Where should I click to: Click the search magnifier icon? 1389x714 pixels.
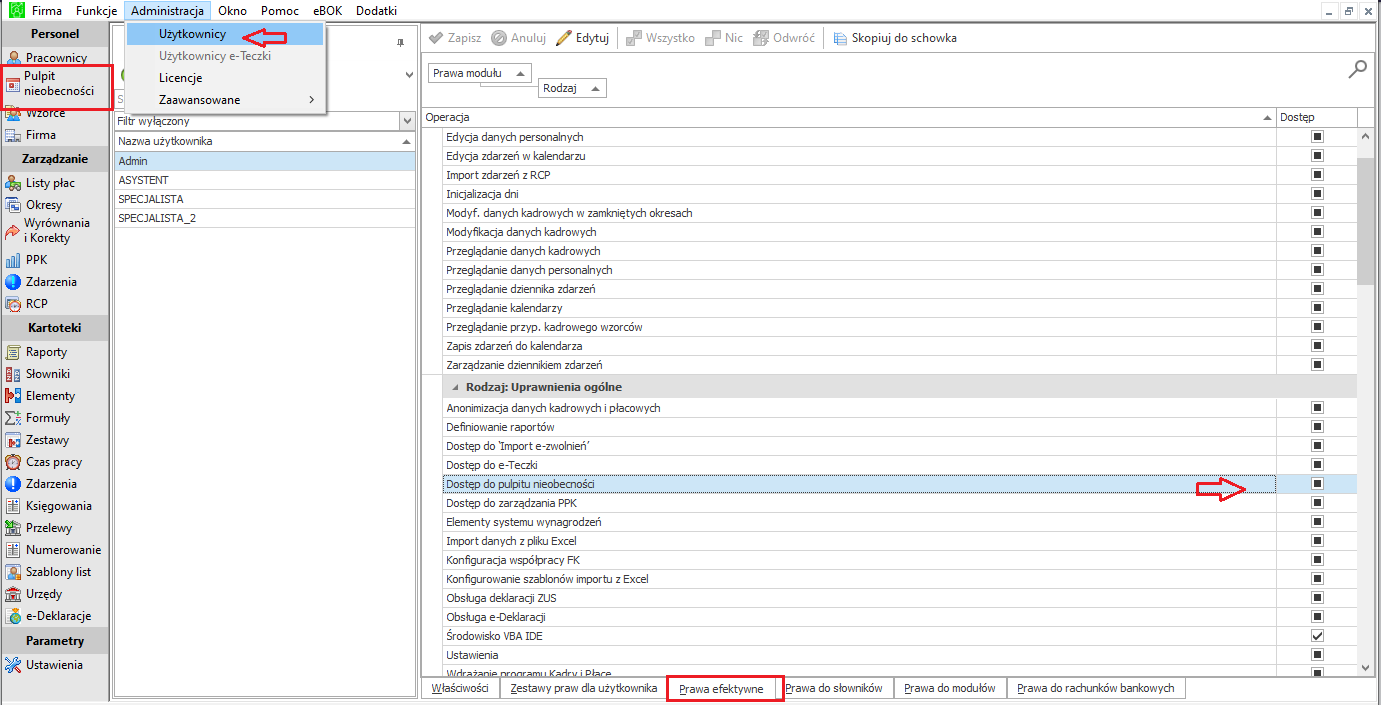(1357, 69)
